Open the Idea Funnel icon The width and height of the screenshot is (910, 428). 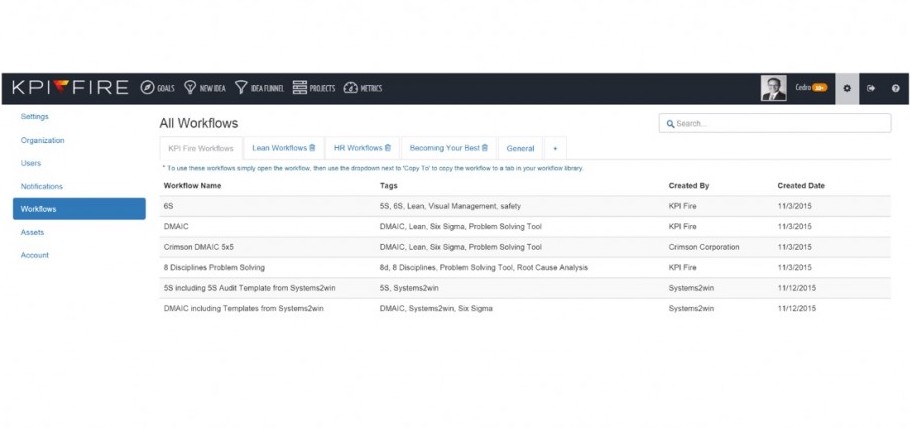click(241, 88)
